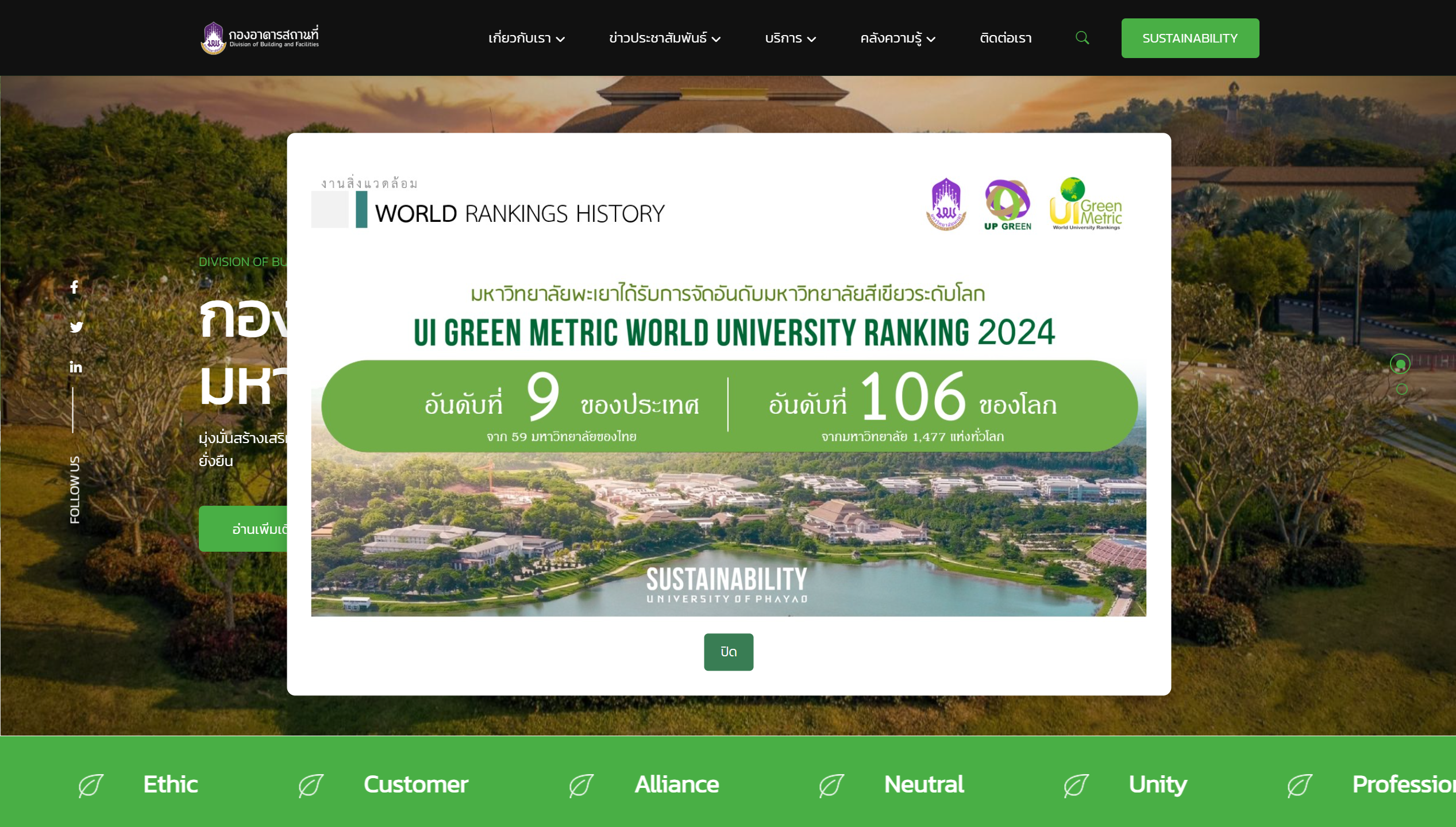This screenshot has height=827, width=1456.
Task: Click the leaf icon beside Ethic
Action: click(x=91, y=785)
